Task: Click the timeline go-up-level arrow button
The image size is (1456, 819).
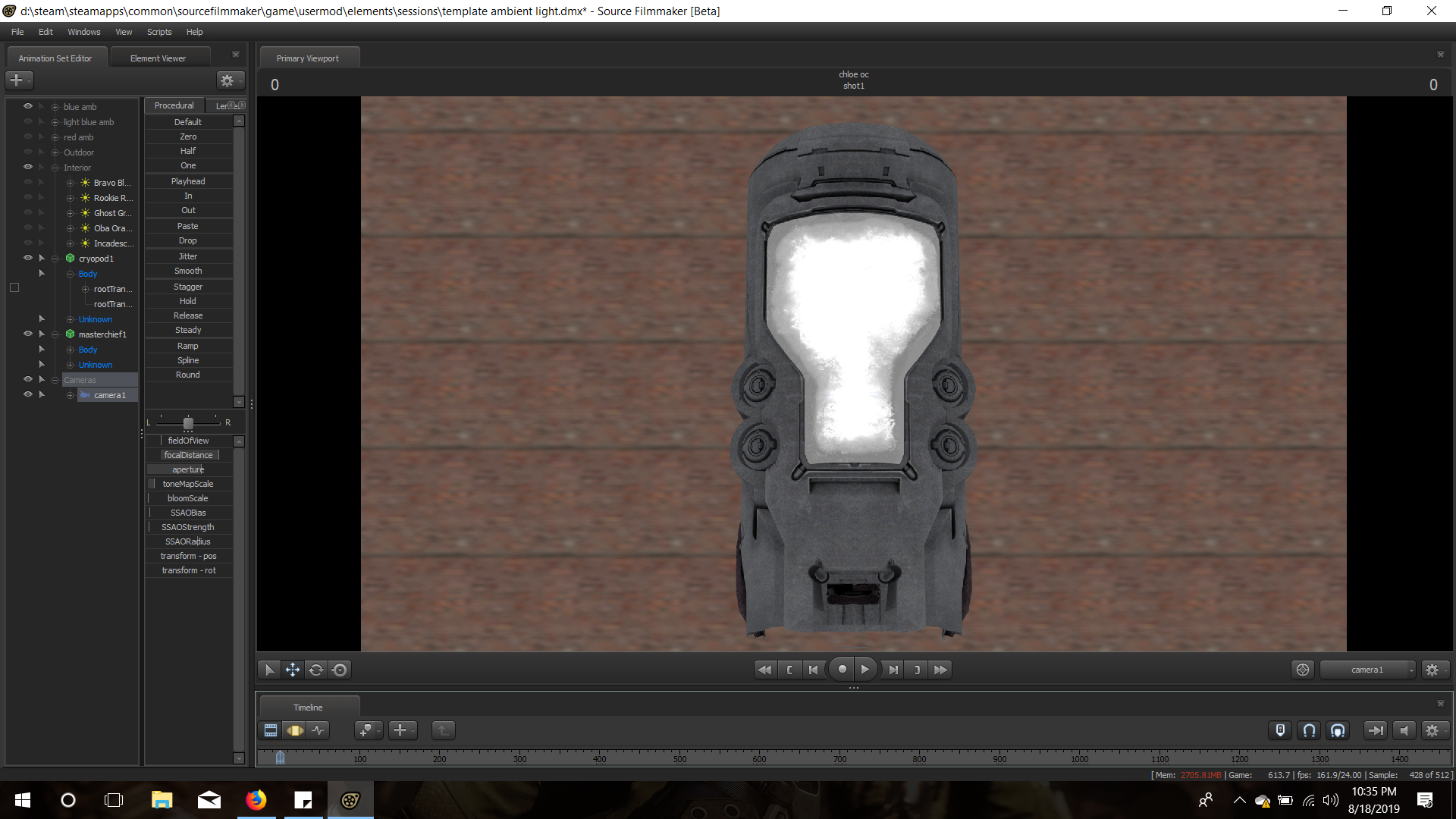Action: click(x=444, y=730)
